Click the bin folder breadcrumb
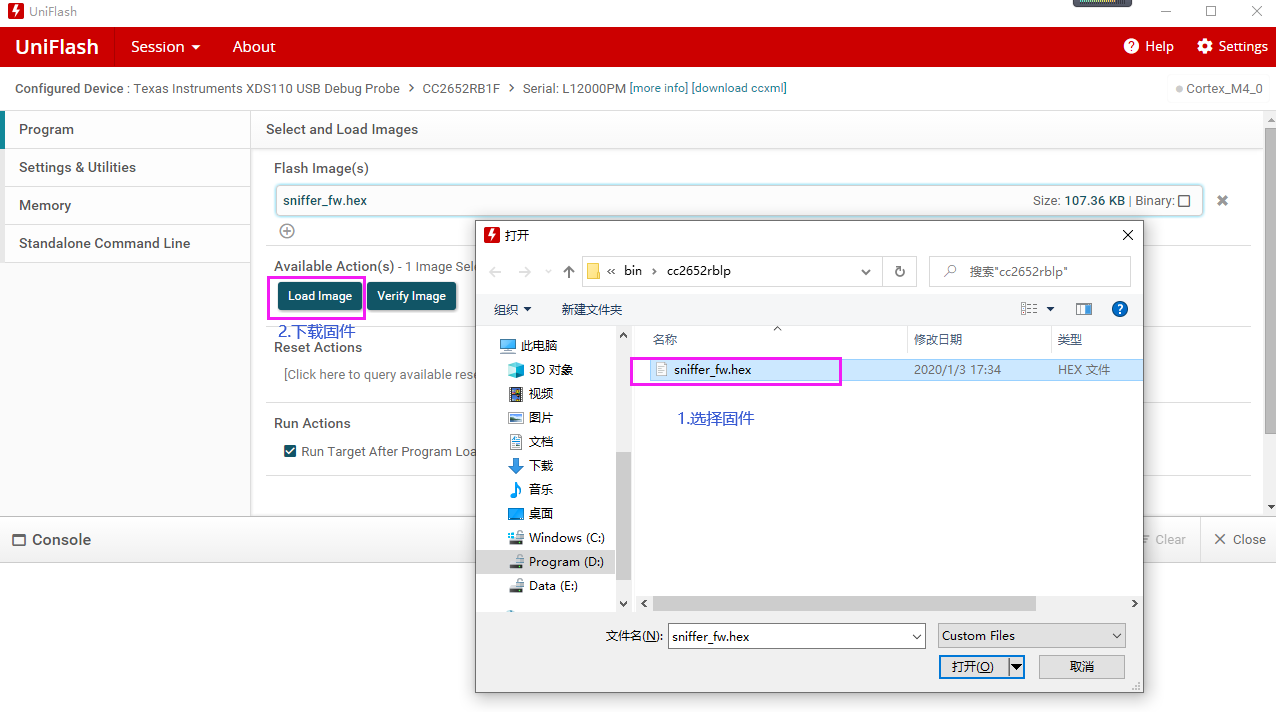 click(x=633, y=271)
